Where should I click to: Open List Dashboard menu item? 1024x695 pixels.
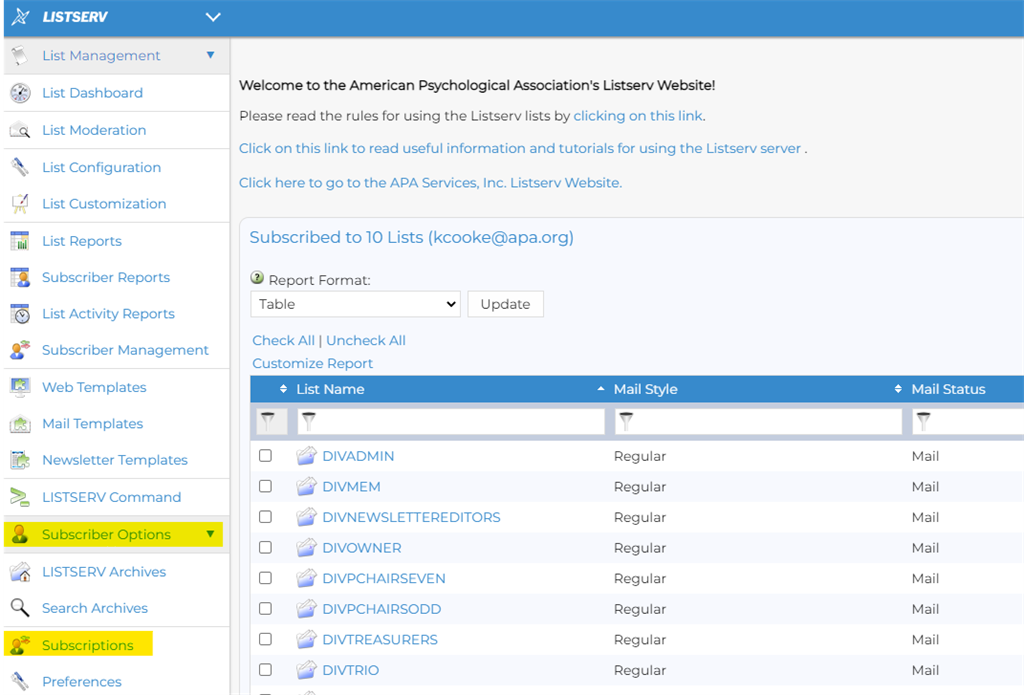[92, 93]
